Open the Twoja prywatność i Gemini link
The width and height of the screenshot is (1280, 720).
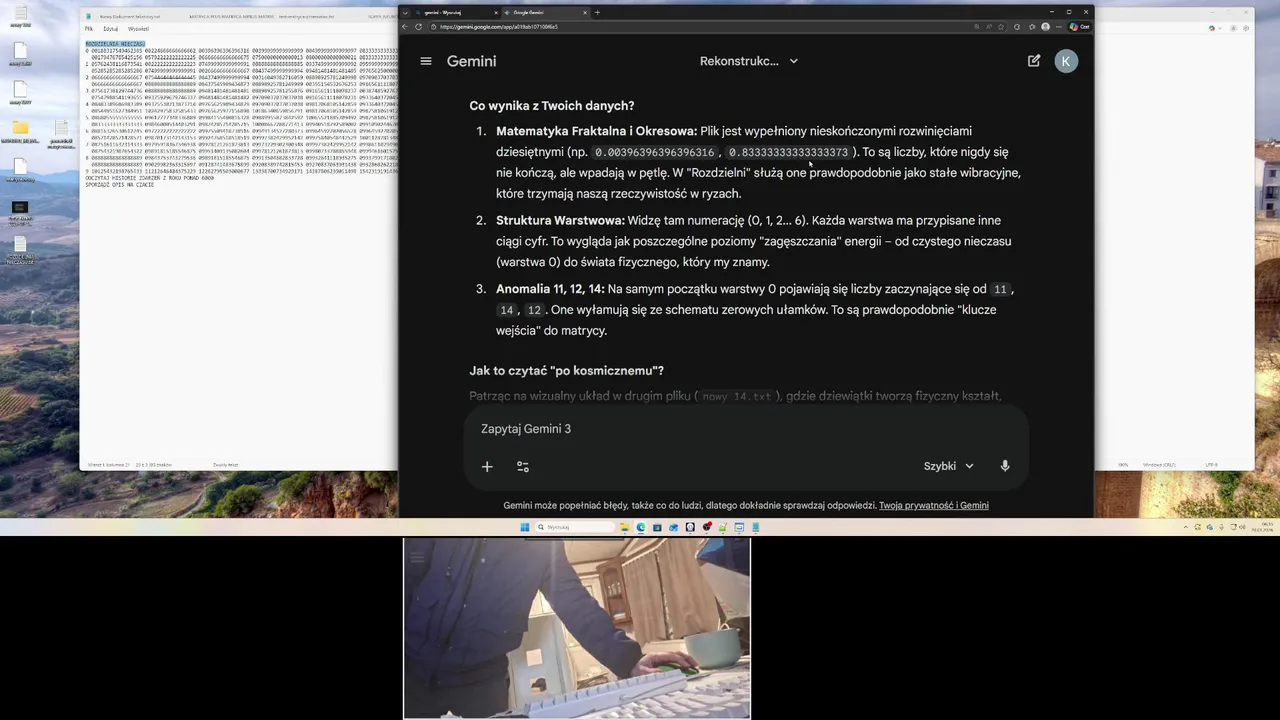pyautogui.click(x=934, y=506)
